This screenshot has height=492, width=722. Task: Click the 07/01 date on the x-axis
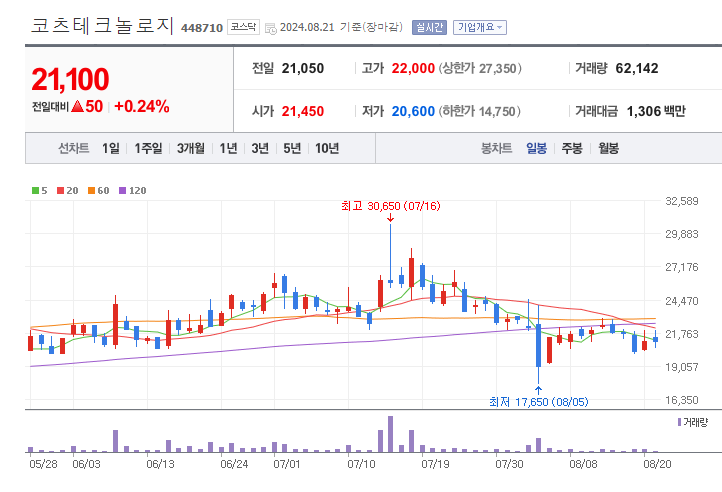[286, 464]
